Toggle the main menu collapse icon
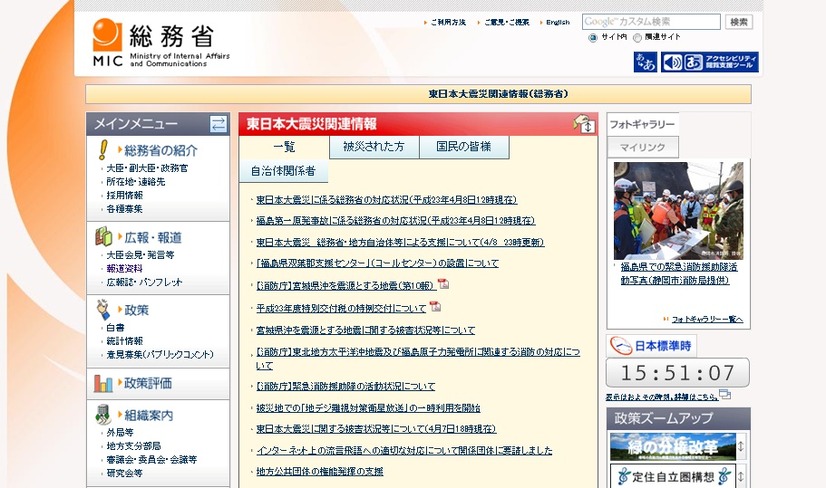 point(218,124)
